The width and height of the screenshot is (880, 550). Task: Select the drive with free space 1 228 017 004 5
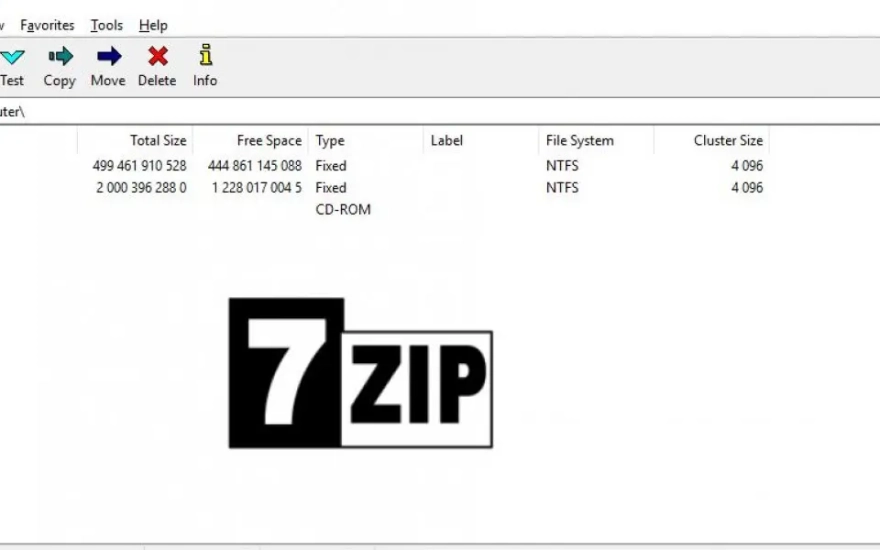coord(256,188)
